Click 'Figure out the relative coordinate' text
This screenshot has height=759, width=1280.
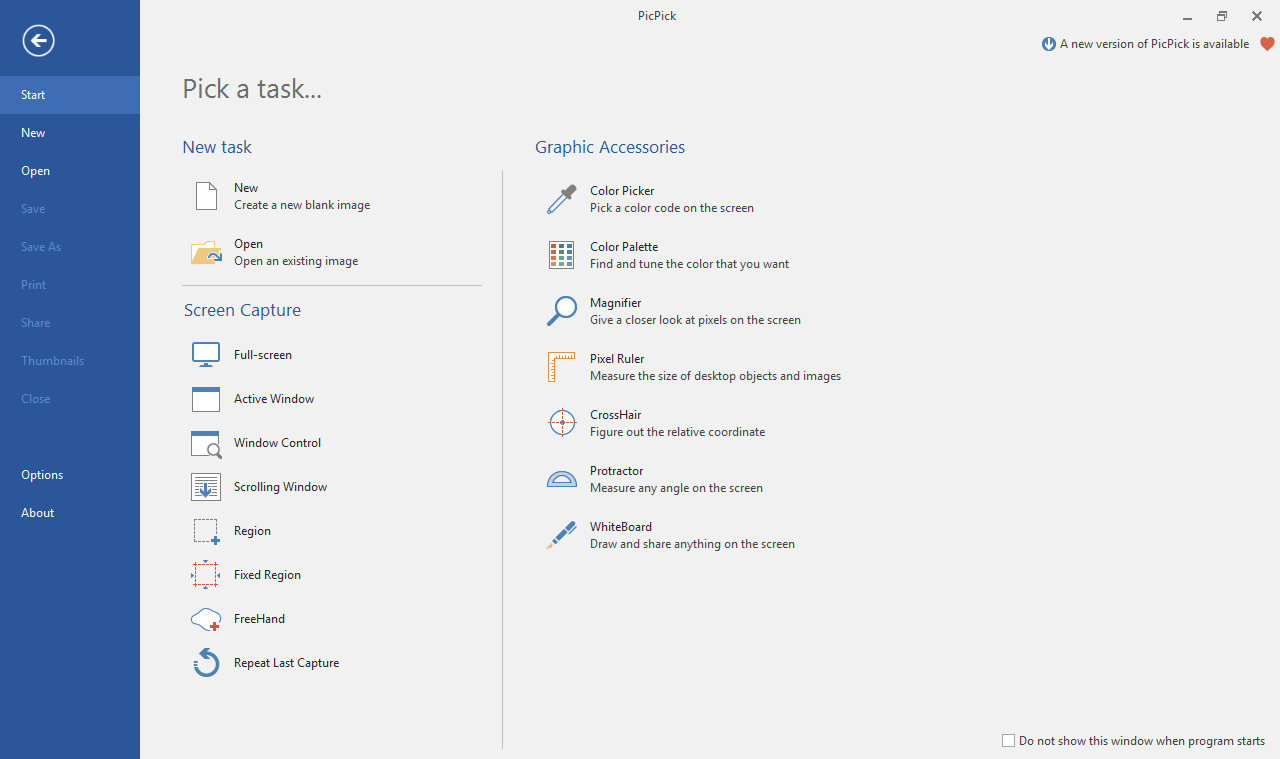tap(678, 432)
